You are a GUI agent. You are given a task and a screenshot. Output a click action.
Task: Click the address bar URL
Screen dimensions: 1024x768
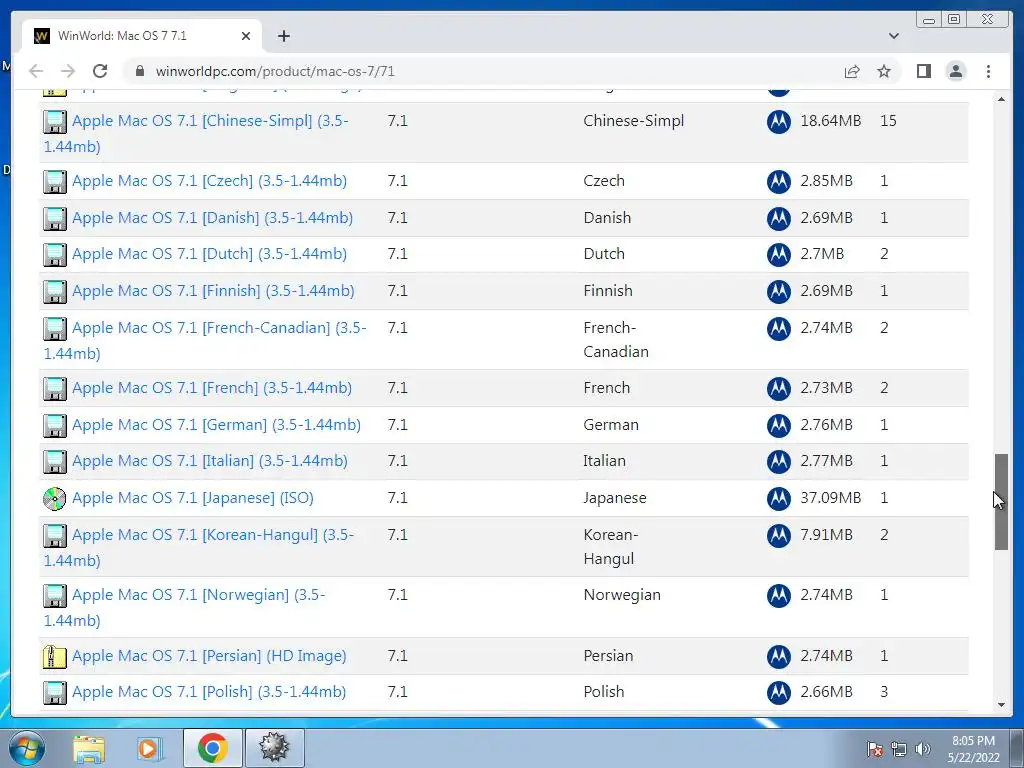point(275,71)
